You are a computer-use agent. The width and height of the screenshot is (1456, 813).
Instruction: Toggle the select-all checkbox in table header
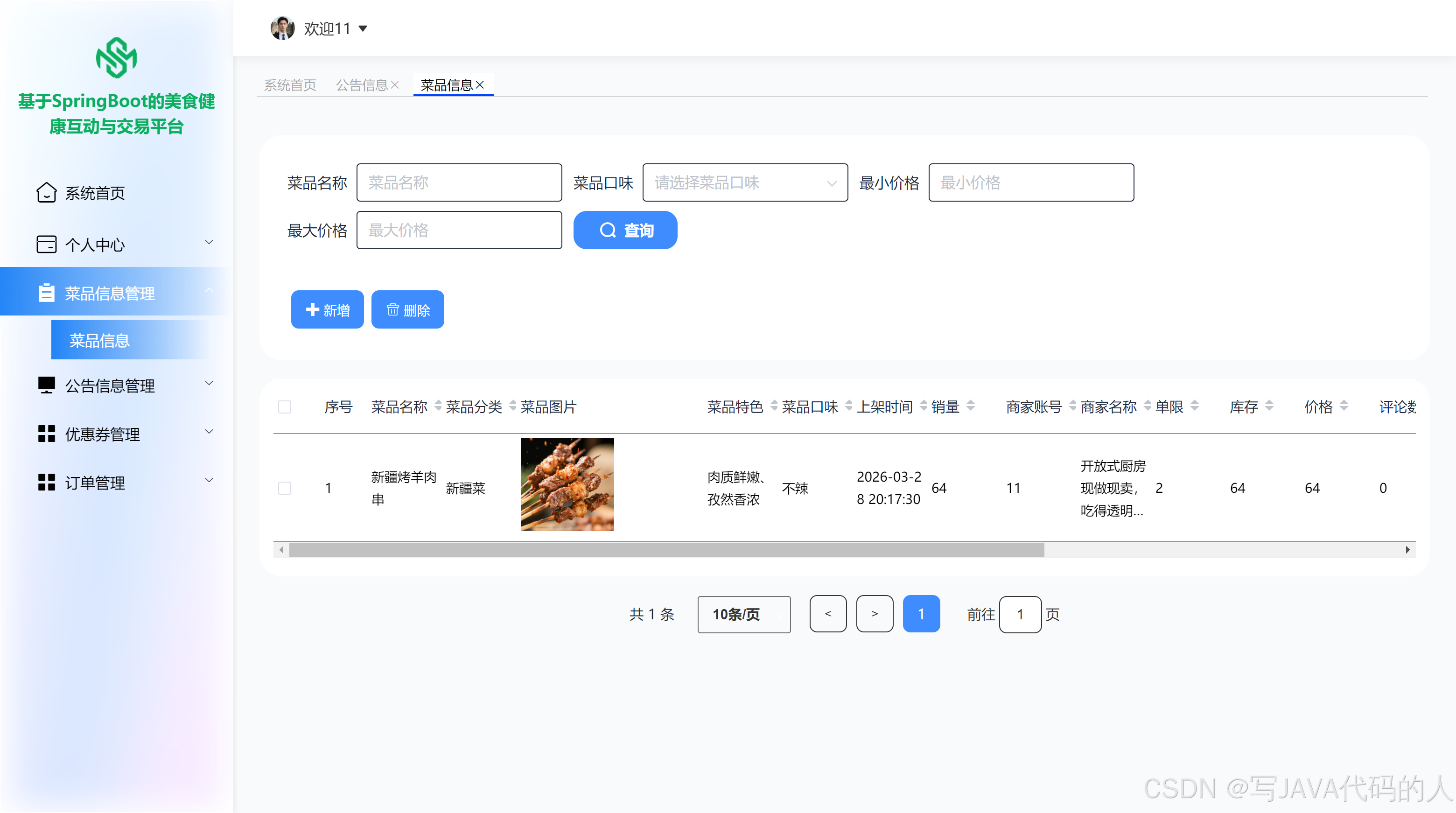point(284,407)
